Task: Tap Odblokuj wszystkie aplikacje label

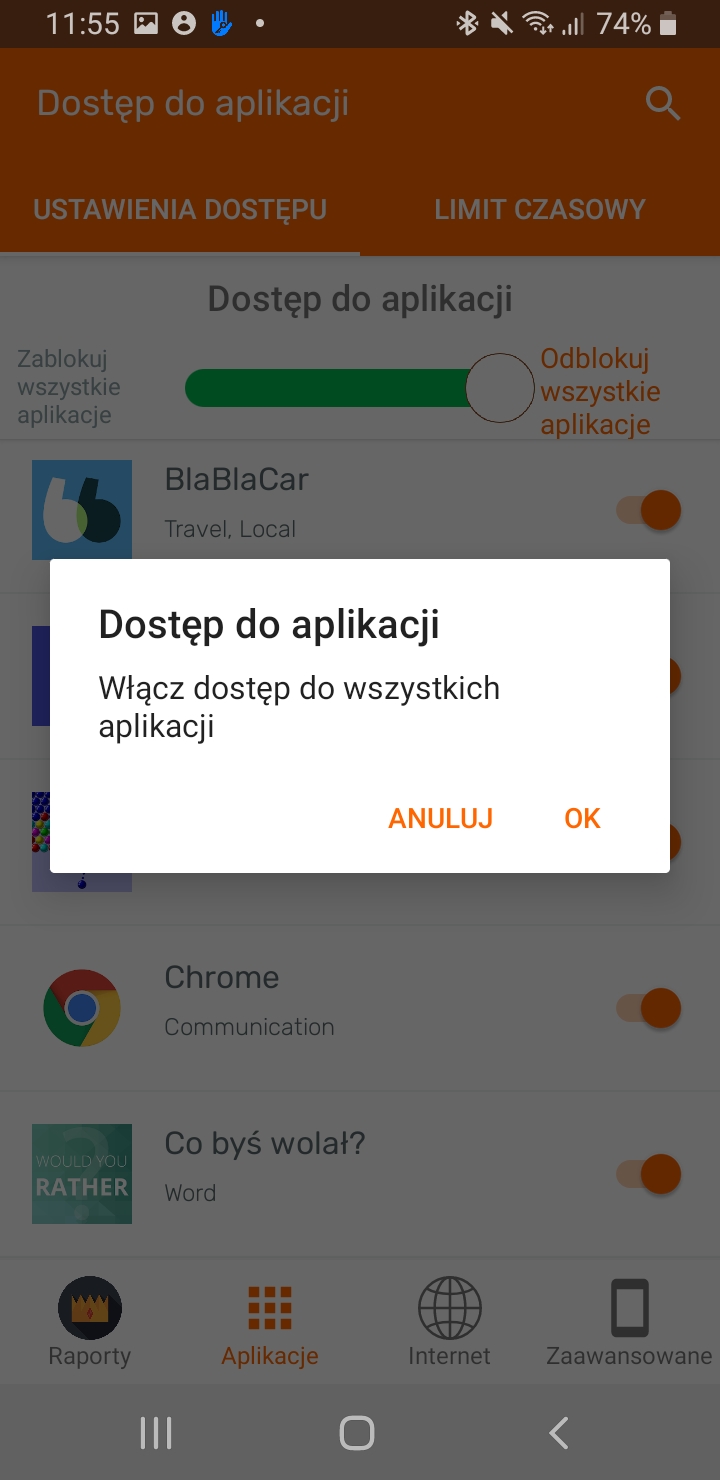Action: (x=600, y=391)
